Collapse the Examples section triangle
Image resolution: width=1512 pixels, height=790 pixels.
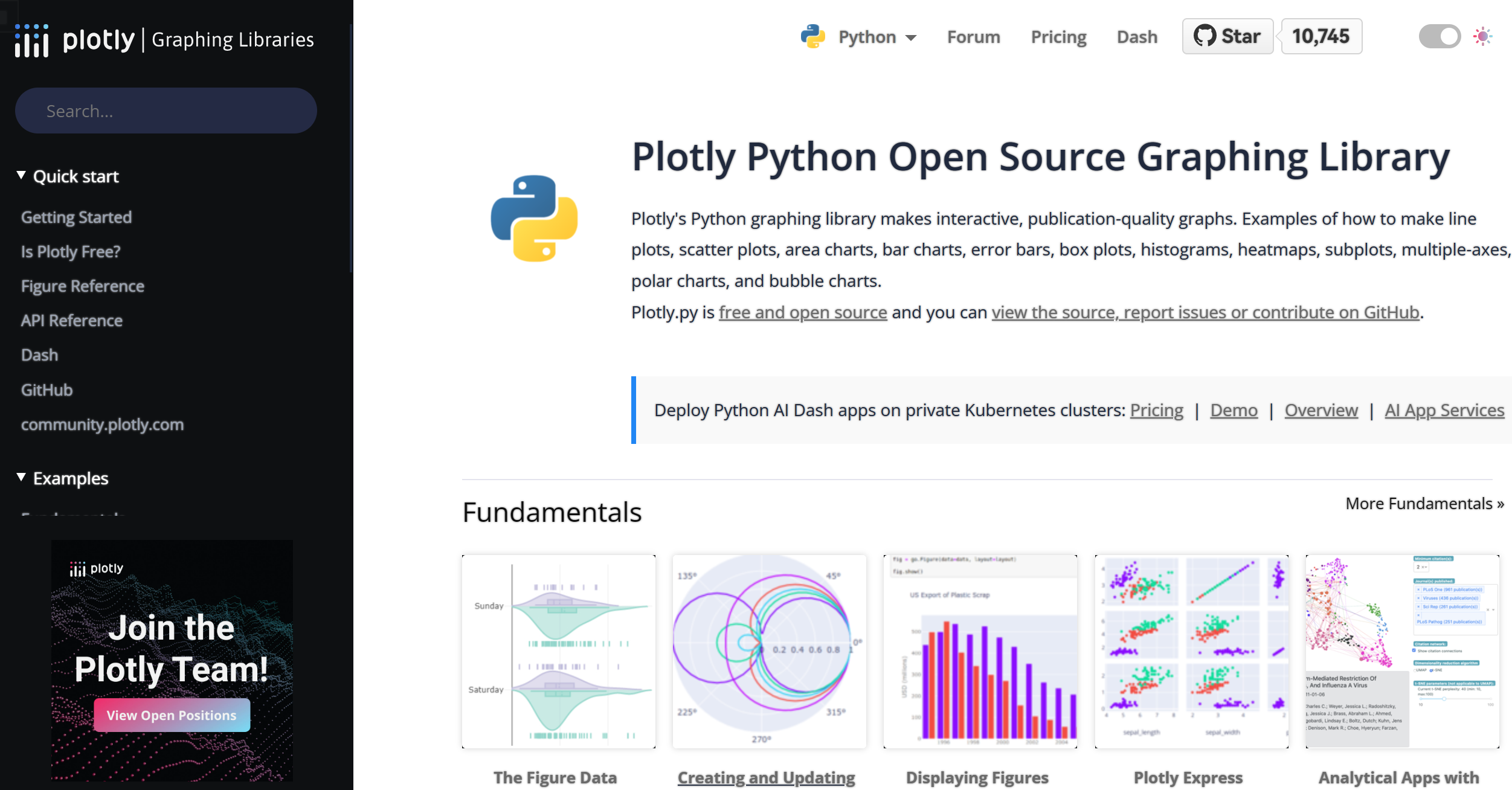[x=21, y=478]
